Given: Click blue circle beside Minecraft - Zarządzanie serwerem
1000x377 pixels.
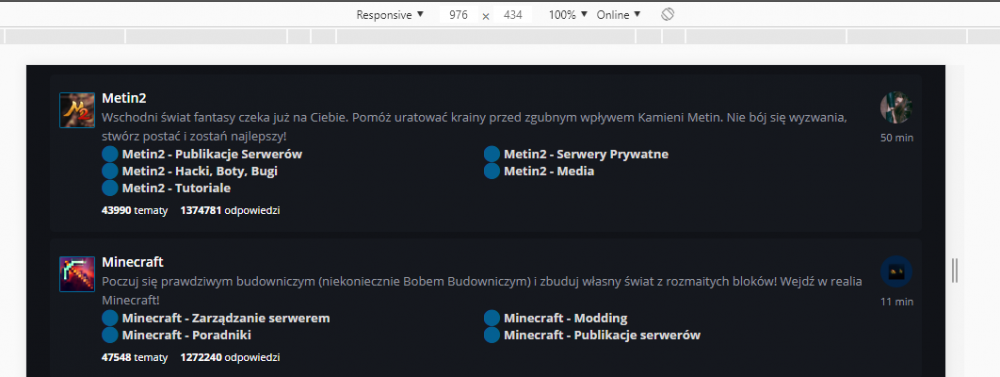Looking at the screenshot, I should point(110,318).
